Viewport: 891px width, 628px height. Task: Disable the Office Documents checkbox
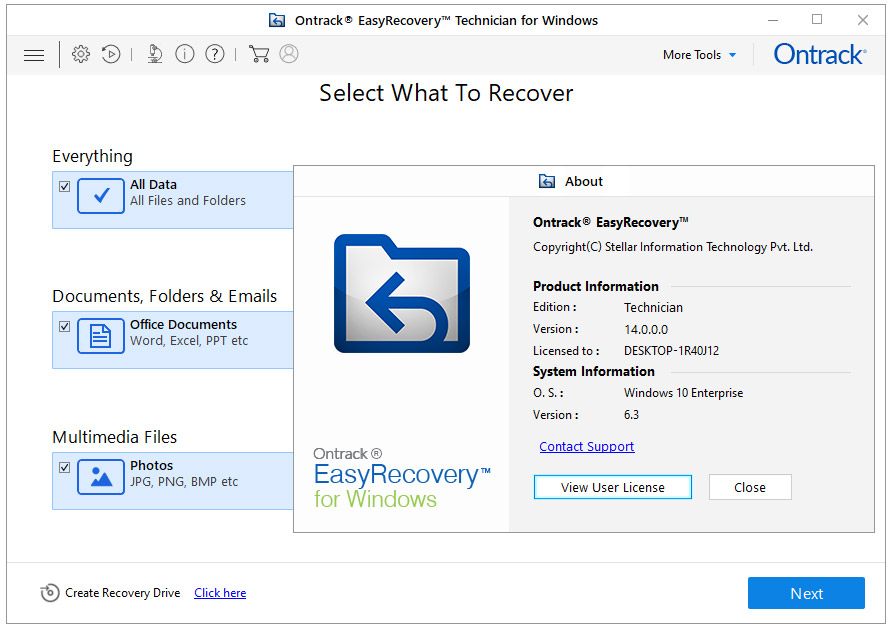(x=64, y=326)
